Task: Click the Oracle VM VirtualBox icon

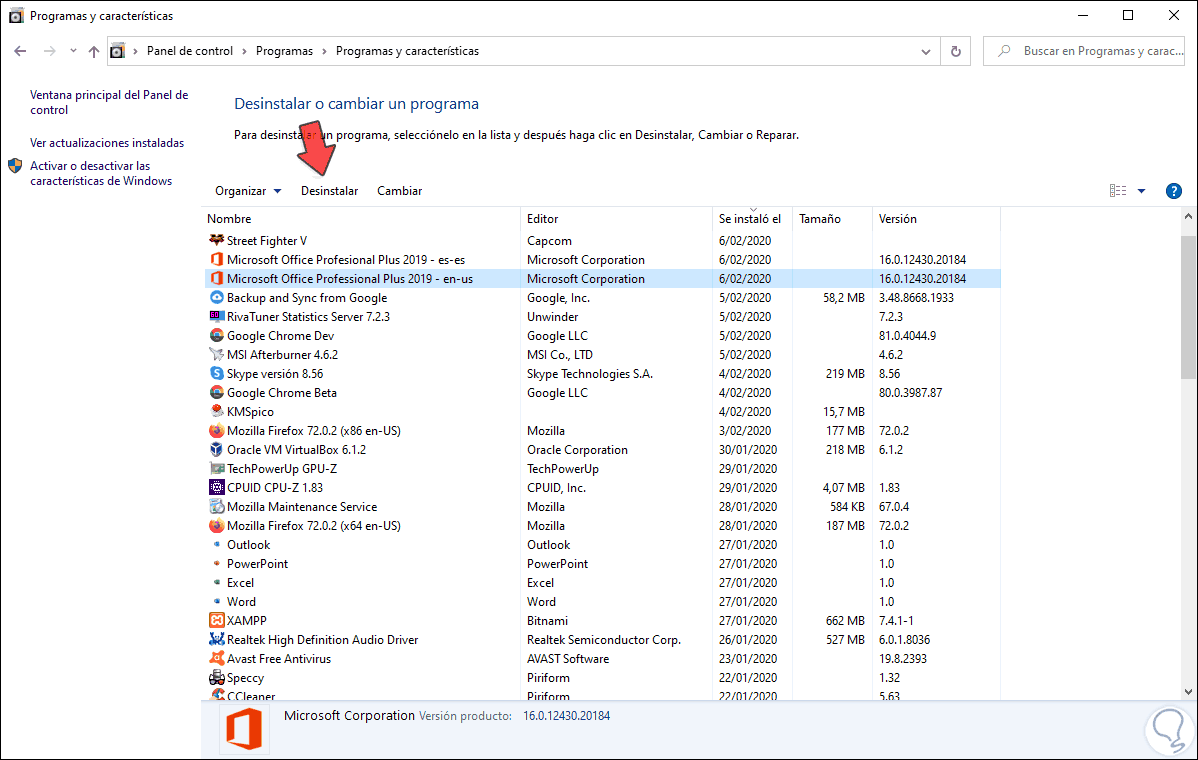Action: 216,450
